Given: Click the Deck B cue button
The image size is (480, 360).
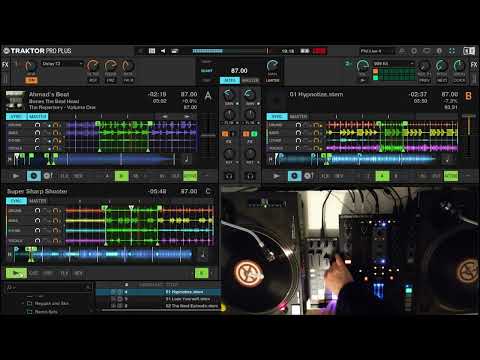Looking at the screenshot, I should coord(295,176).
